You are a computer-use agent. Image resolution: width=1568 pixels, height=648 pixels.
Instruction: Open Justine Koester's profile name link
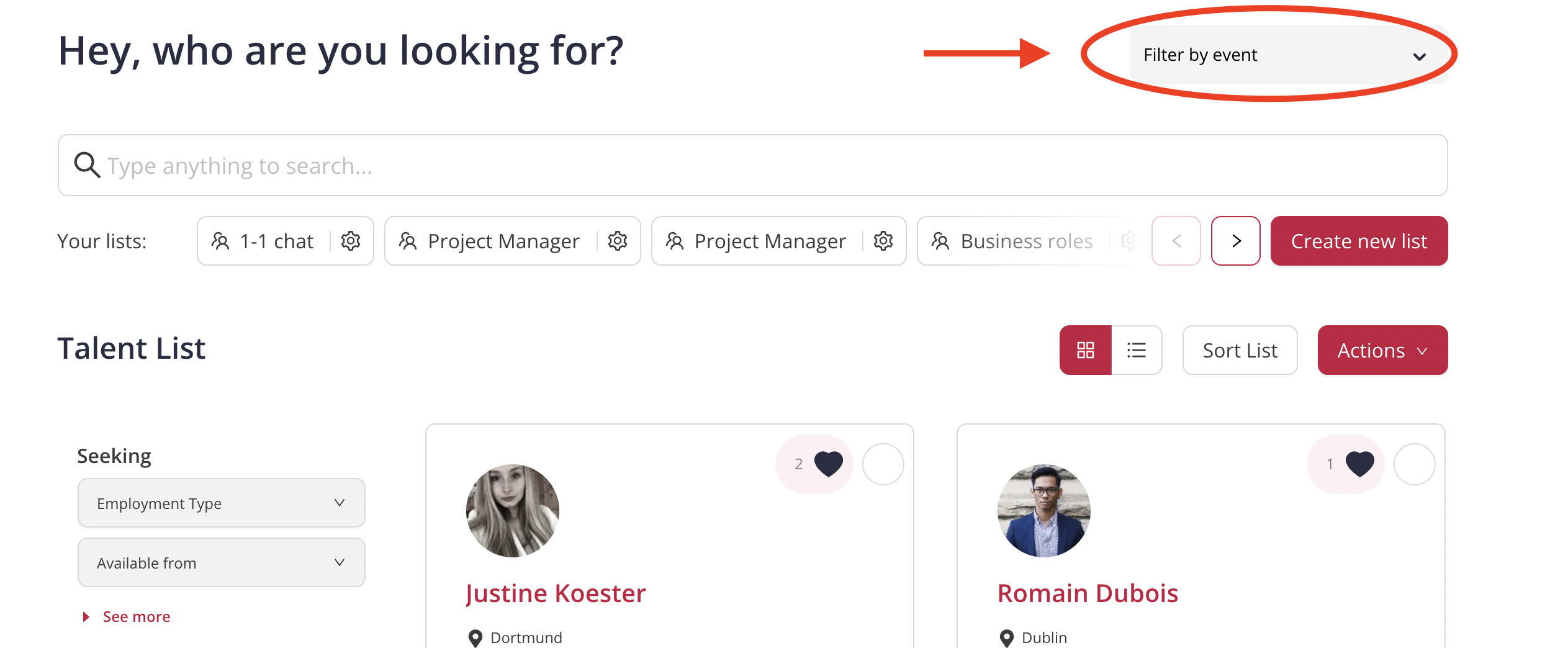tap(556, 593)
